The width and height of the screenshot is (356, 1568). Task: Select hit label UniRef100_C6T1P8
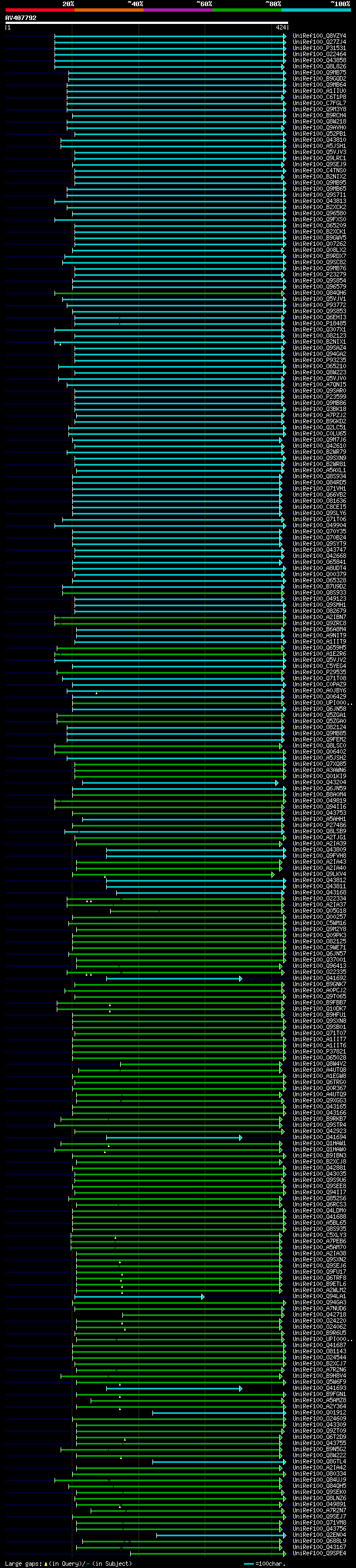click(319, 97)
